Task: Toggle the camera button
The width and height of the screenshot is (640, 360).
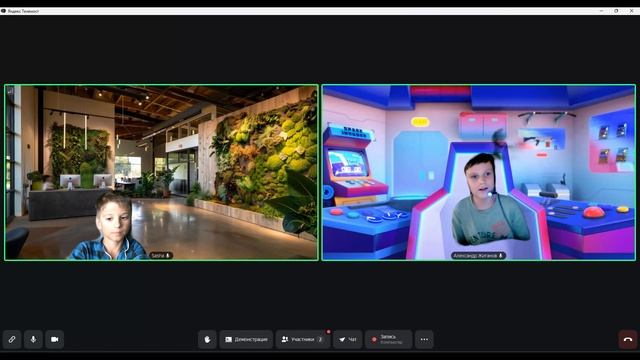Action: point(54,339)
